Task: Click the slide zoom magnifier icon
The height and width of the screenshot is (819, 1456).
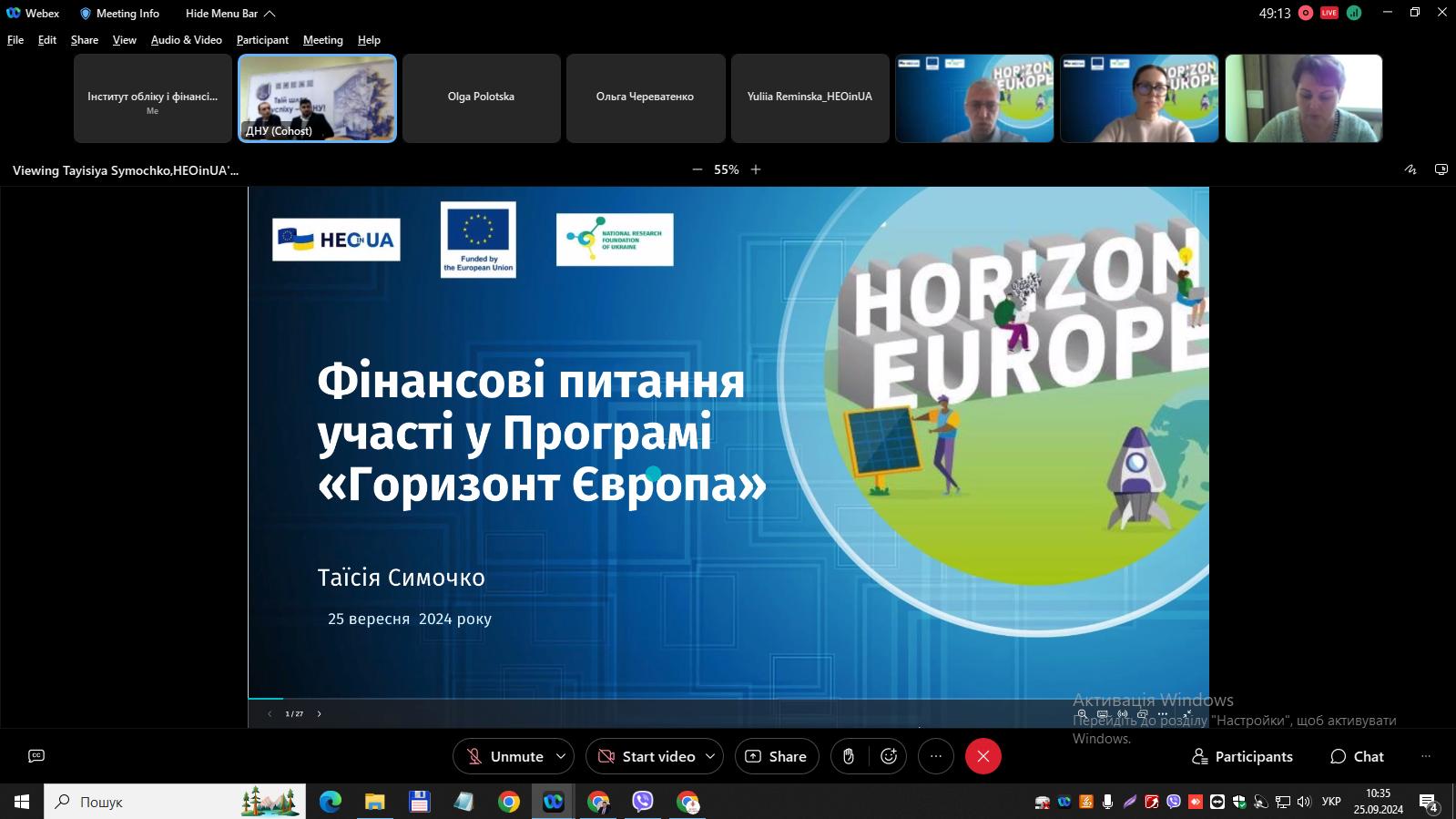Action: click(x=1082, y=714)
